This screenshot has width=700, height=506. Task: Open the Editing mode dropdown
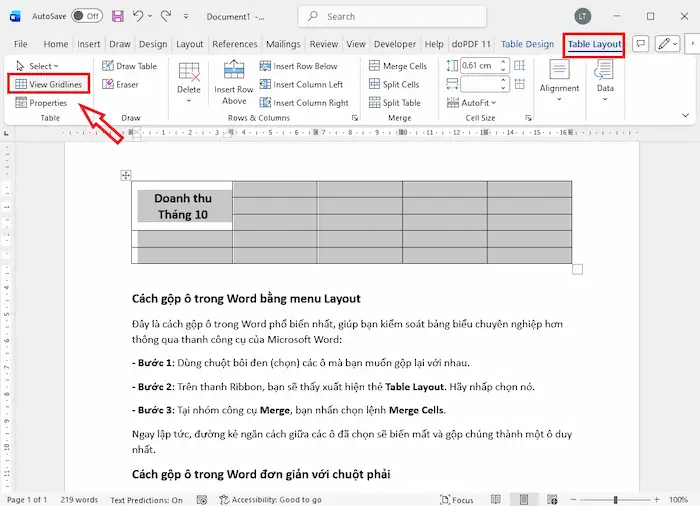click(x=667, y=44)
